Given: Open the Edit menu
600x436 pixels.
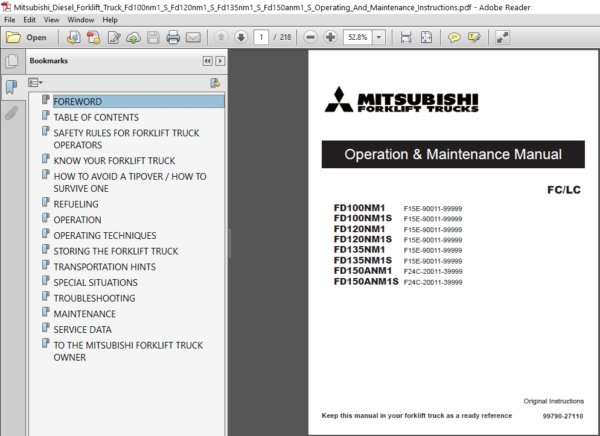Looking at the screenshot, I should click(29, 20).
